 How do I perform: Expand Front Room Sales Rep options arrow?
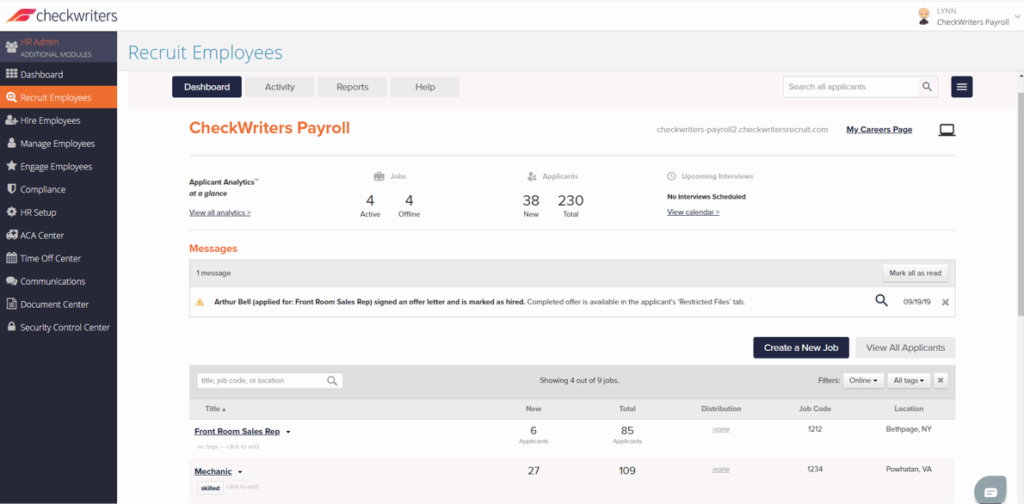(x=288, y=432)
